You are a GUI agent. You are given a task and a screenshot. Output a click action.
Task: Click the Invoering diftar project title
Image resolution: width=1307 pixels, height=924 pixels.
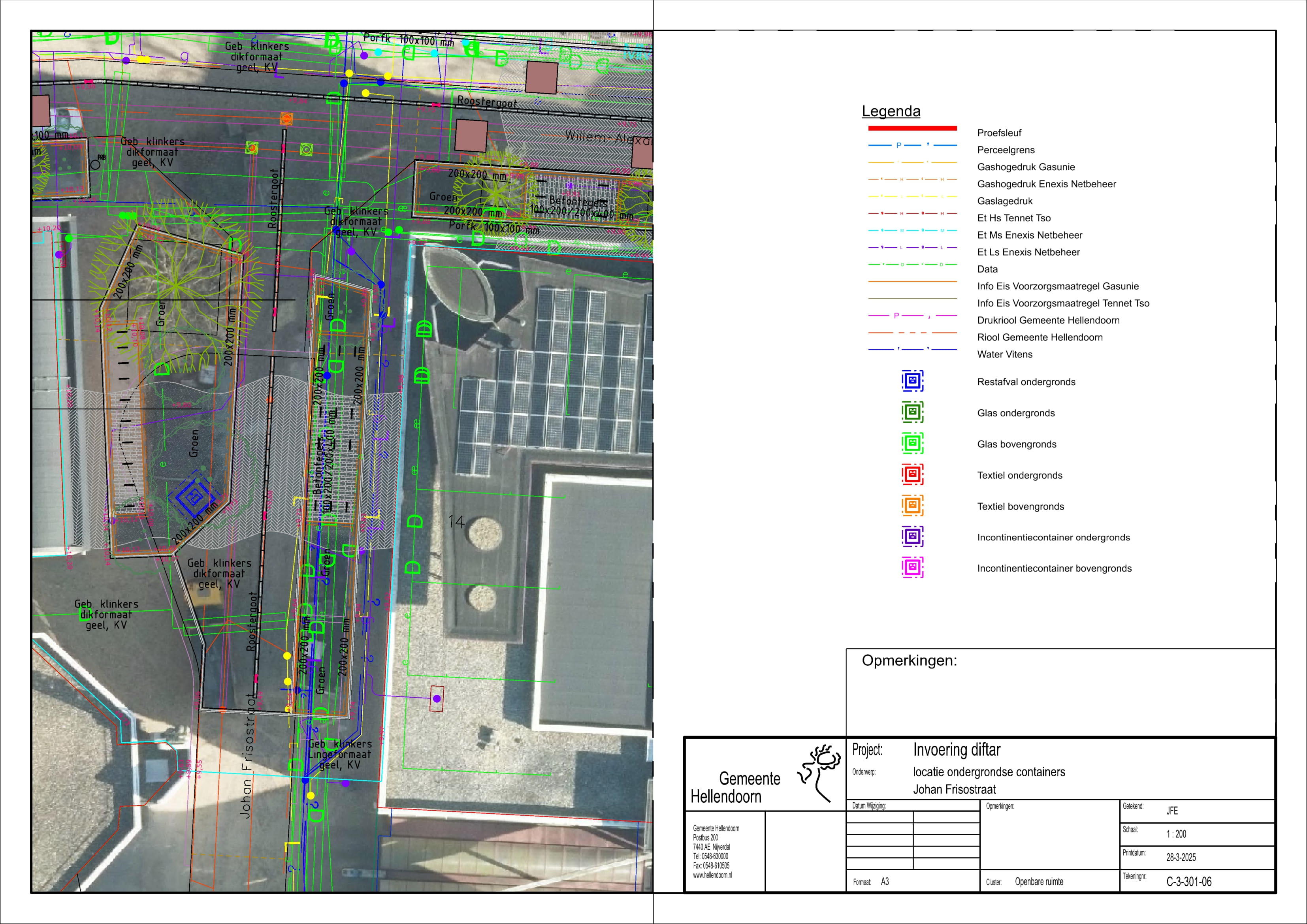[956, 750]
